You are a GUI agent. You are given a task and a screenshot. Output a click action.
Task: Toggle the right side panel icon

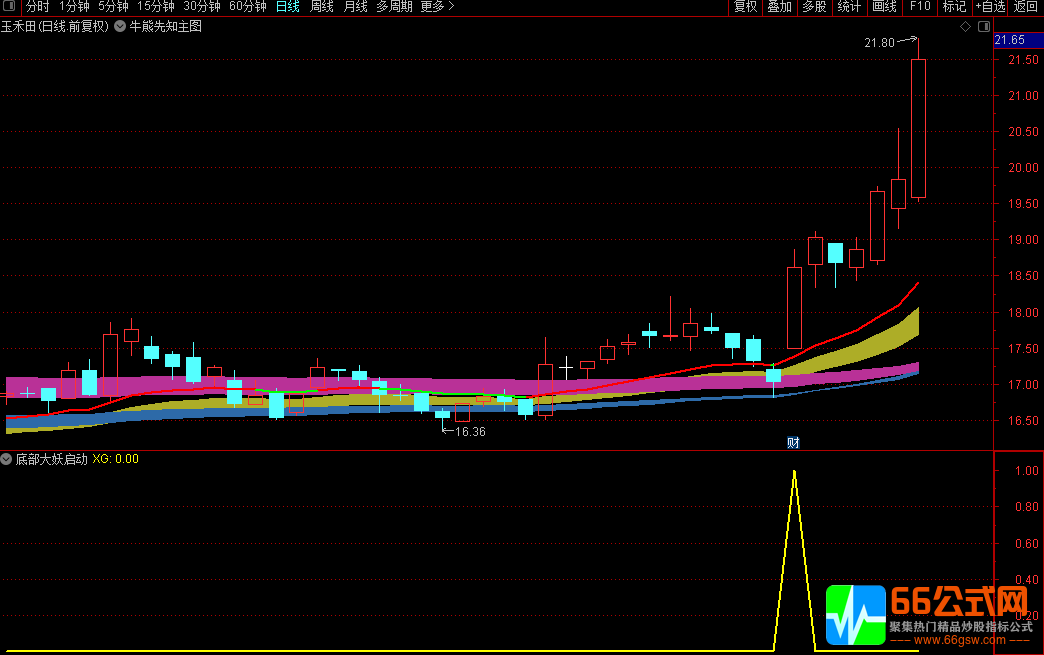984,27
